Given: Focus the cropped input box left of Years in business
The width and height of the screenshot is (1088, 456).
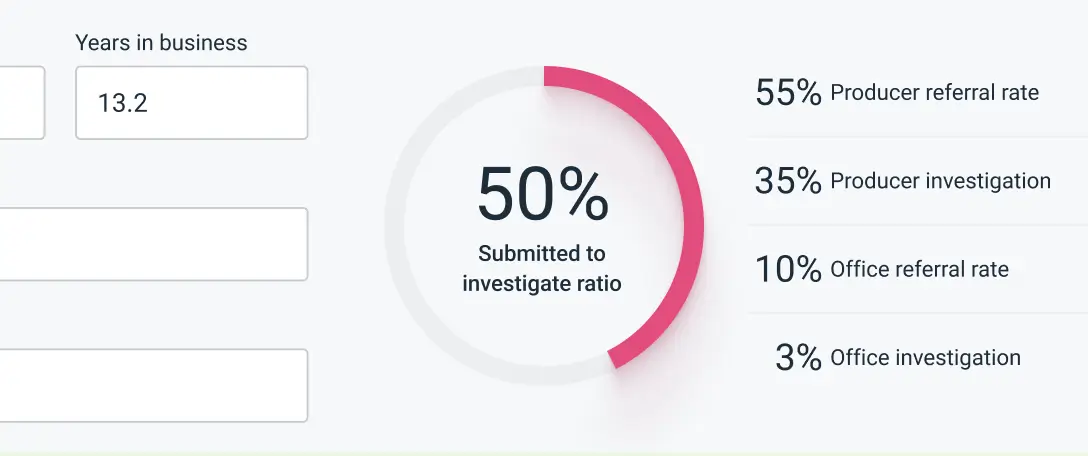Looking at the screenshot, I should coord(22,103).
